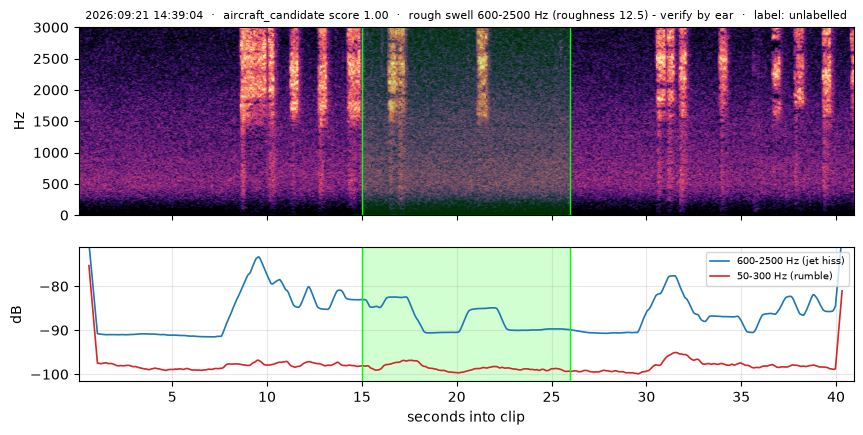
Task: Click the 'seconds into clip' axis label
Action: pos(466,417)
